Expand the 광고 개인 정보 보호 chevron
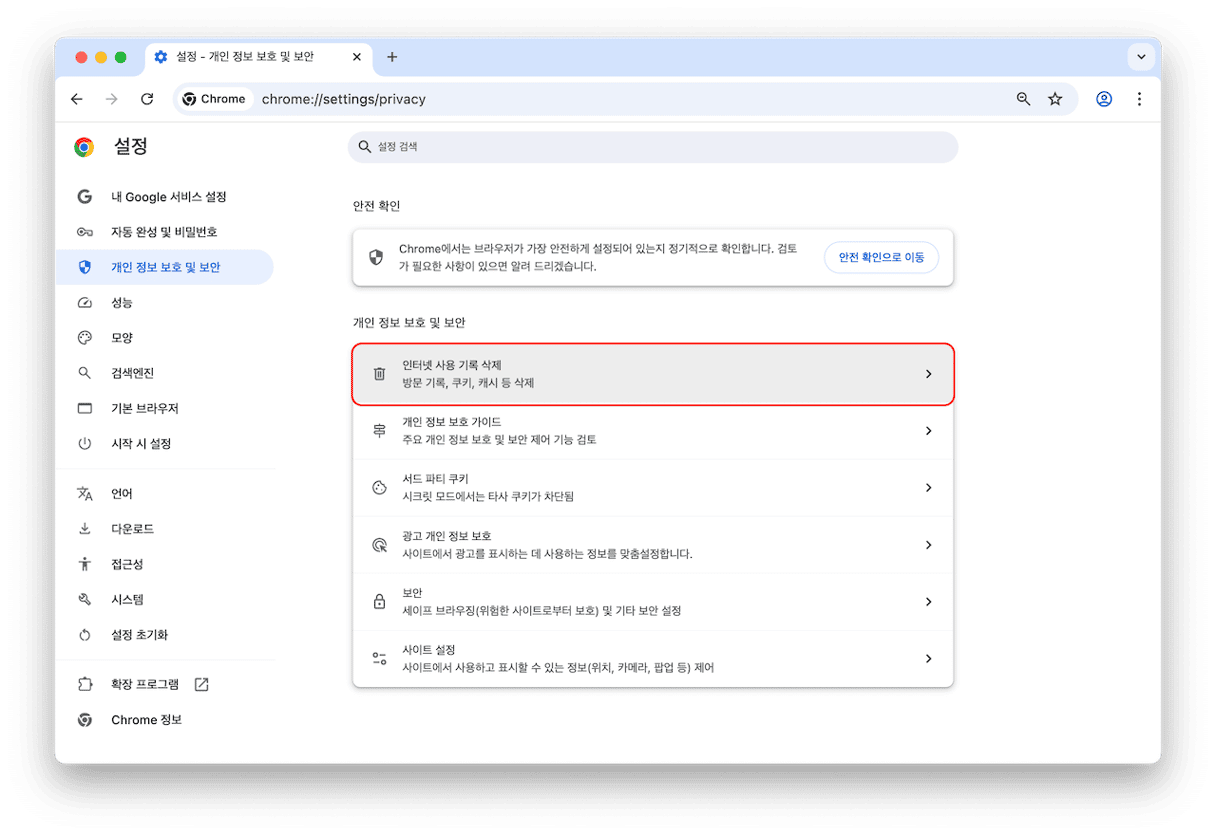The height and width of the screenshot is (836, 1216). click(928, 545)
